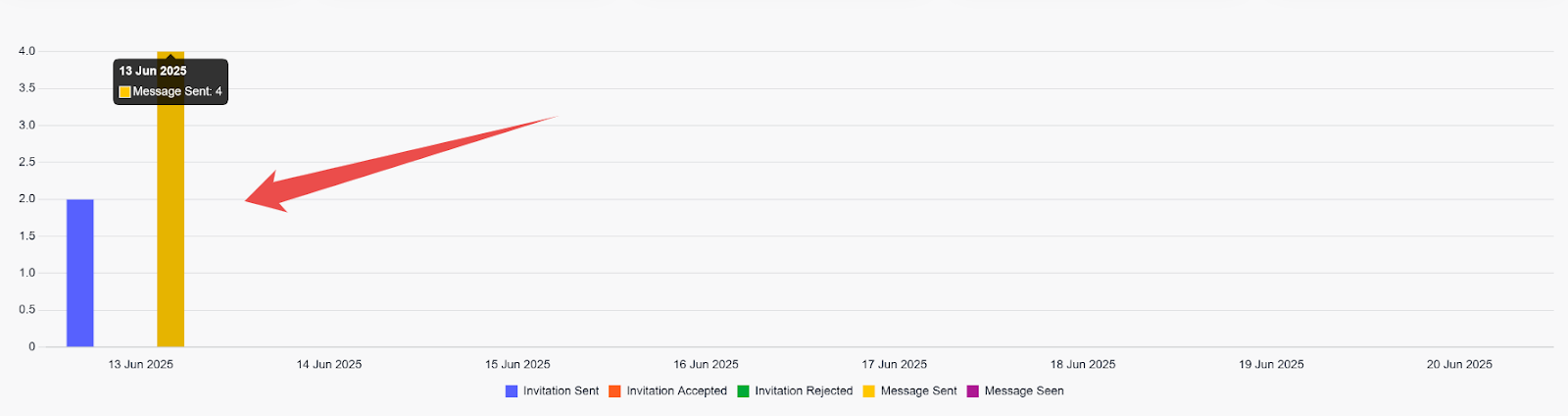Screen dimensions: 1568x416
Task: Hide the Invitation Accepted series via label
Action: (x=676, y=391)
